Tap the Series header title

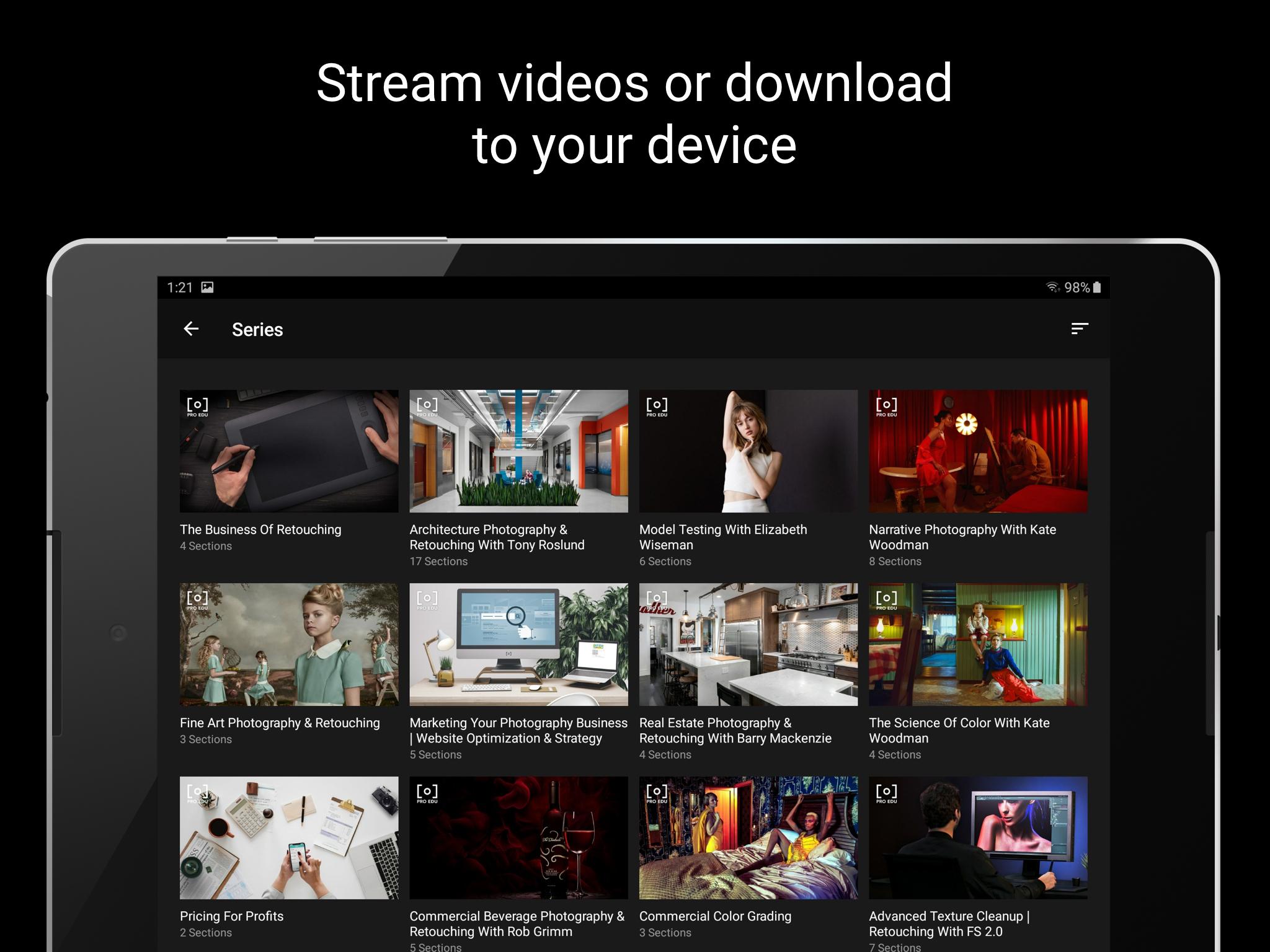tap(257, 330)
